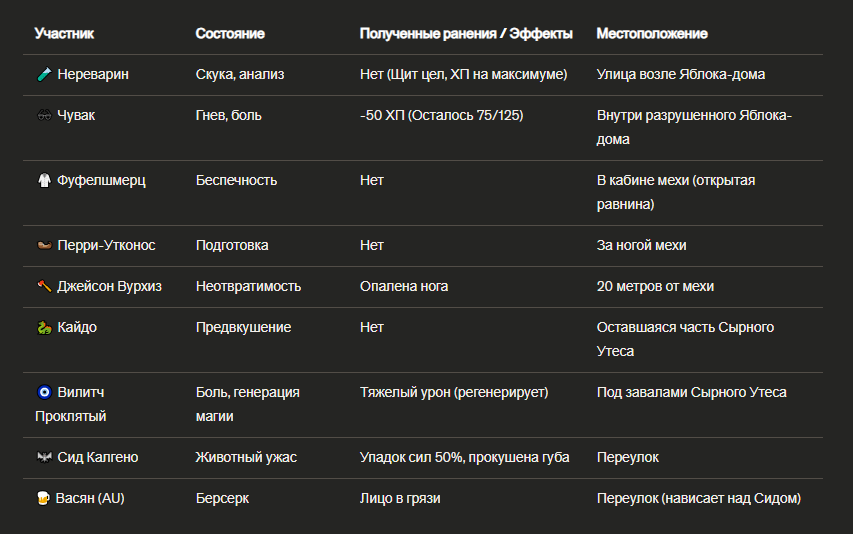This screenshot has height=534, width=853.
Task: Click the beer mug emoji beside Васян
Action: click(43, 498)
